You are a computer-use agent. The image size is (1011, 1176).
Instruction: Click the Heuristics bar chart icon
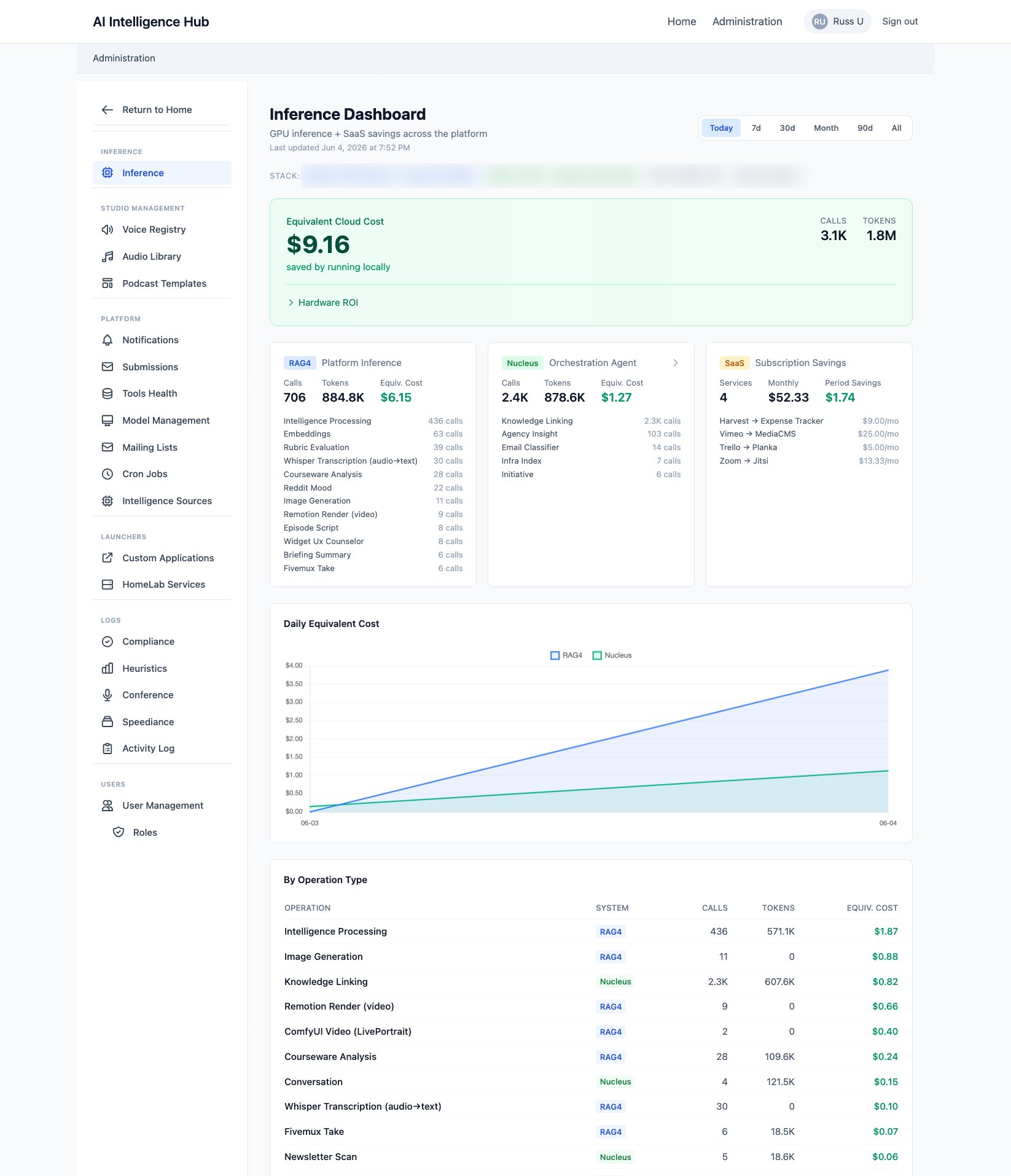coord(107,669)
